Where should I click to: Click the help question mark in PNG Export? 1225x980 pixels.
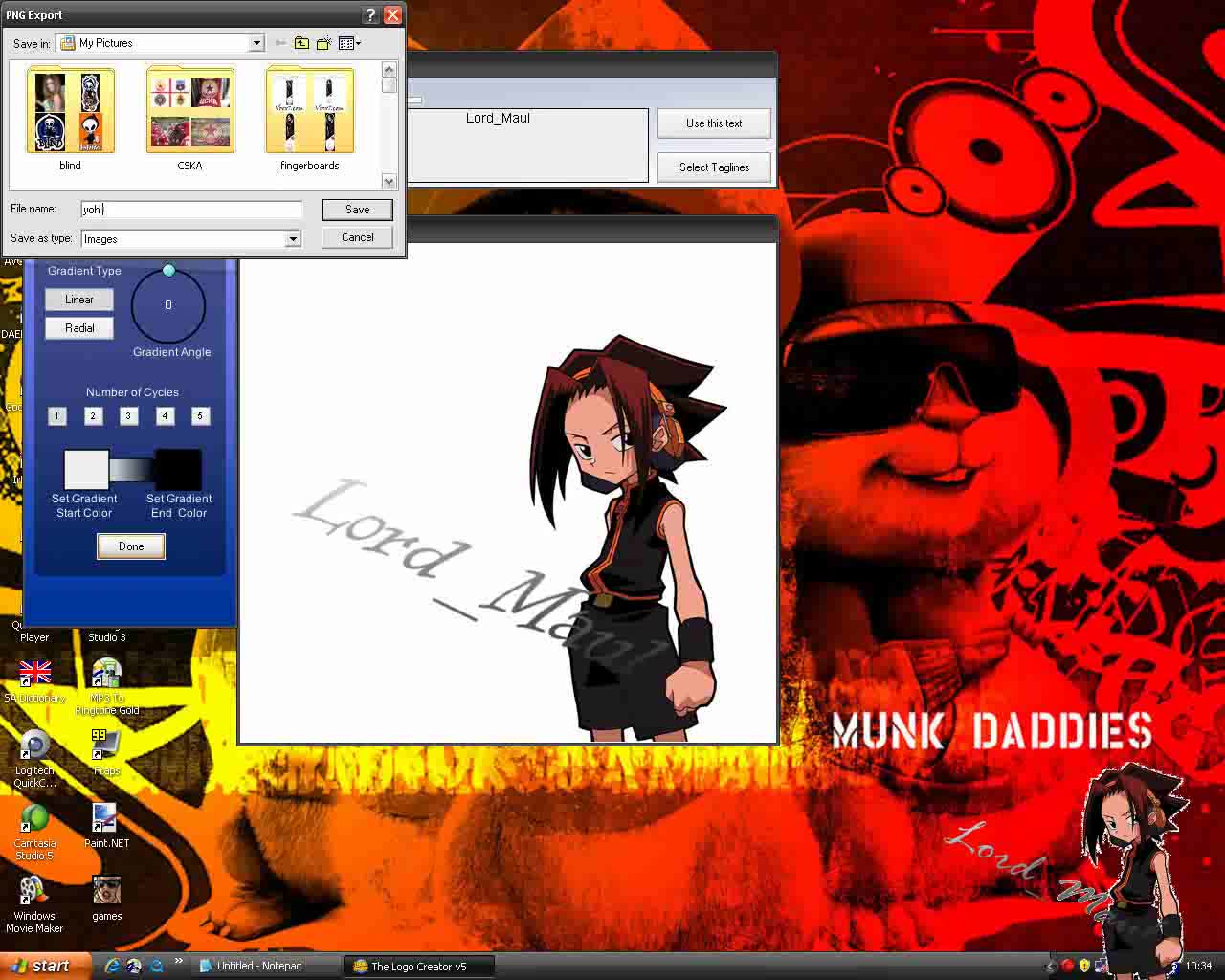[x=370, y=15]
